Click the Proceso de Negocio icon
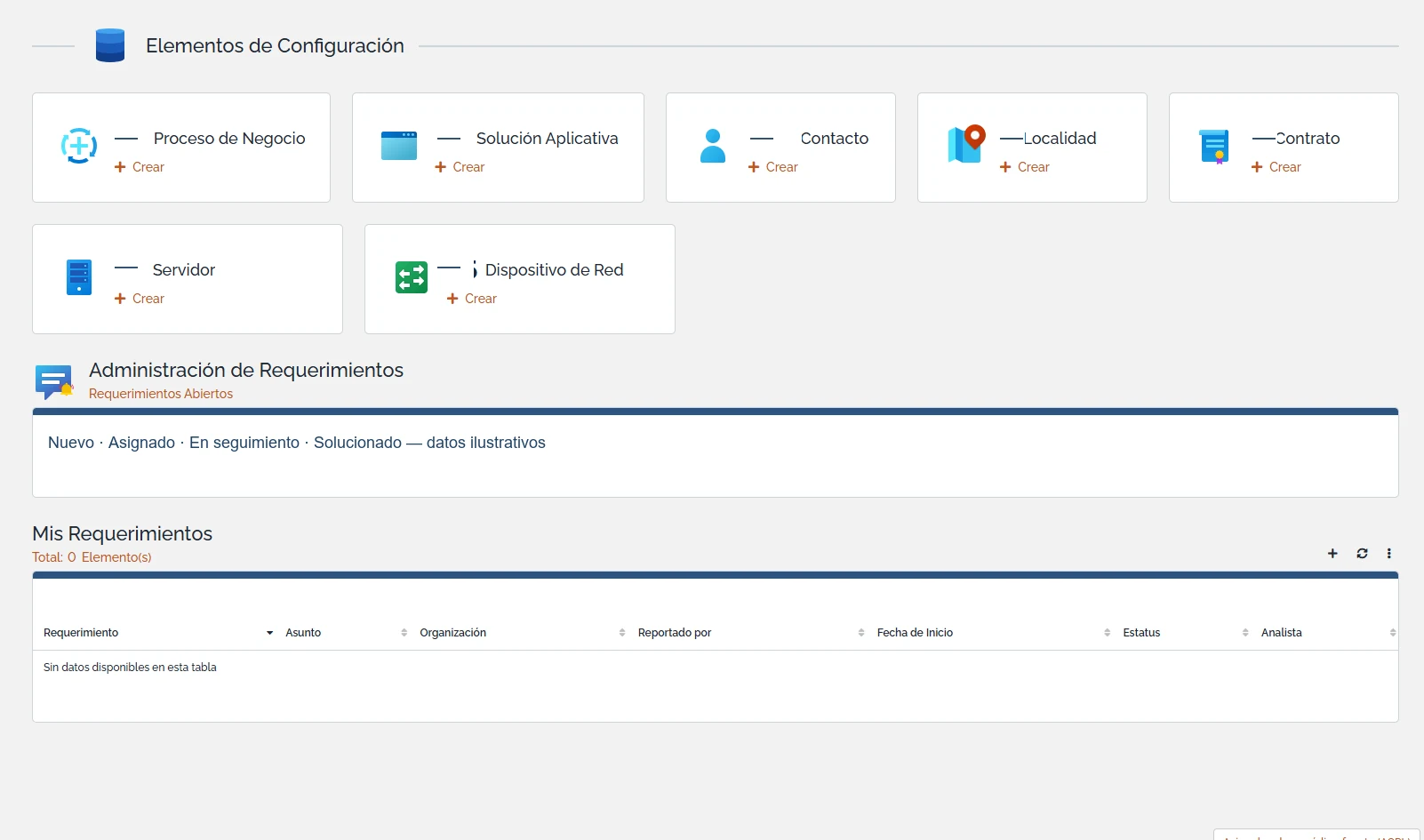Screen dimensions: 1424x840 click(79, 146)
